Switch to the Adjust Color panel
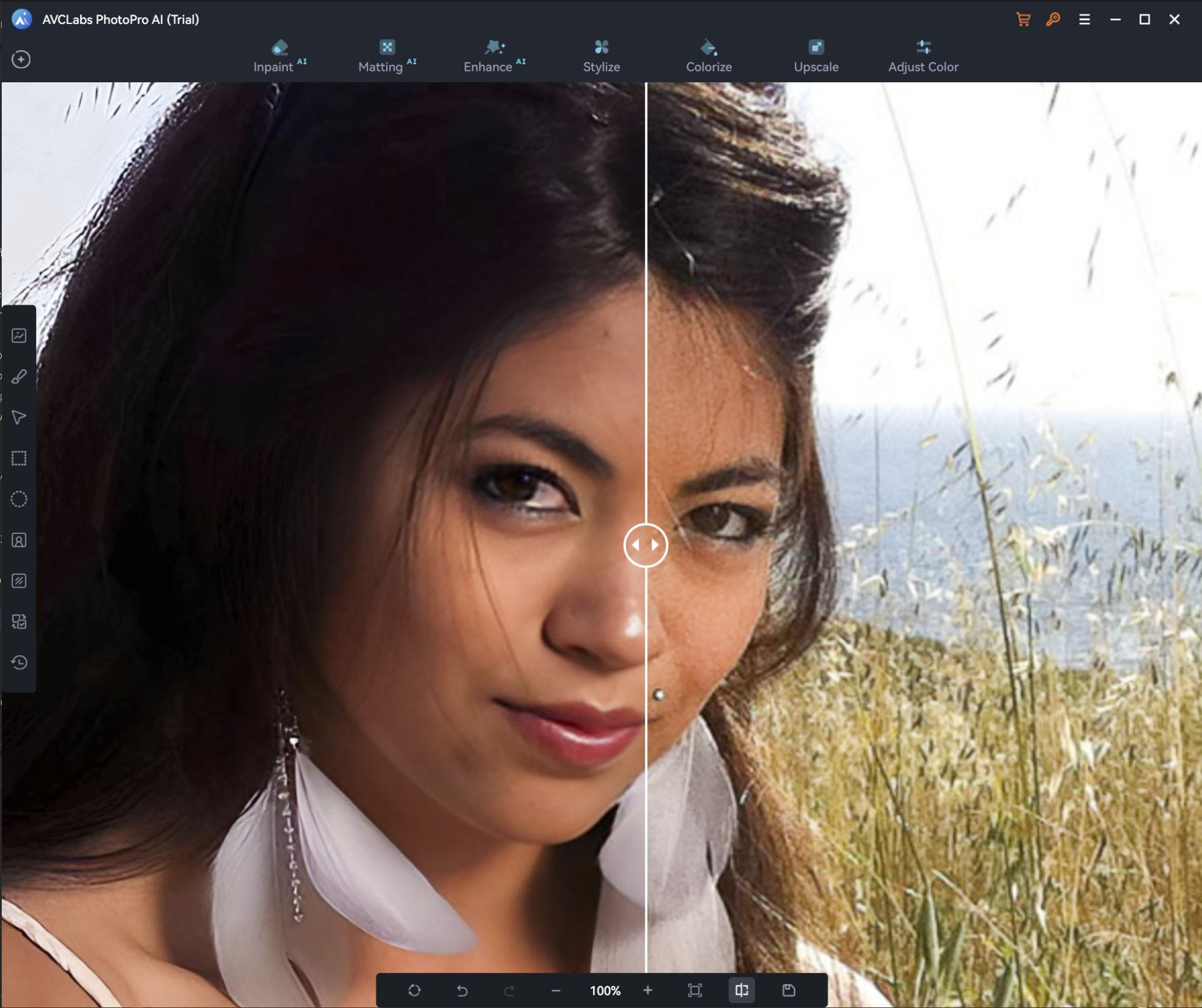1202x1008 pixels. click(923, 56)
